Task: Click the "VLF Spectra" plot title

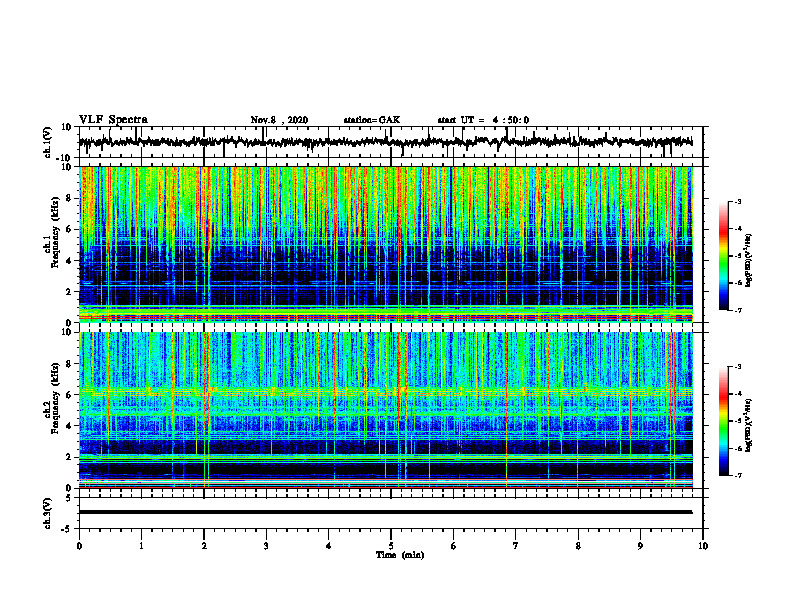Action: [x=113, y=120]
